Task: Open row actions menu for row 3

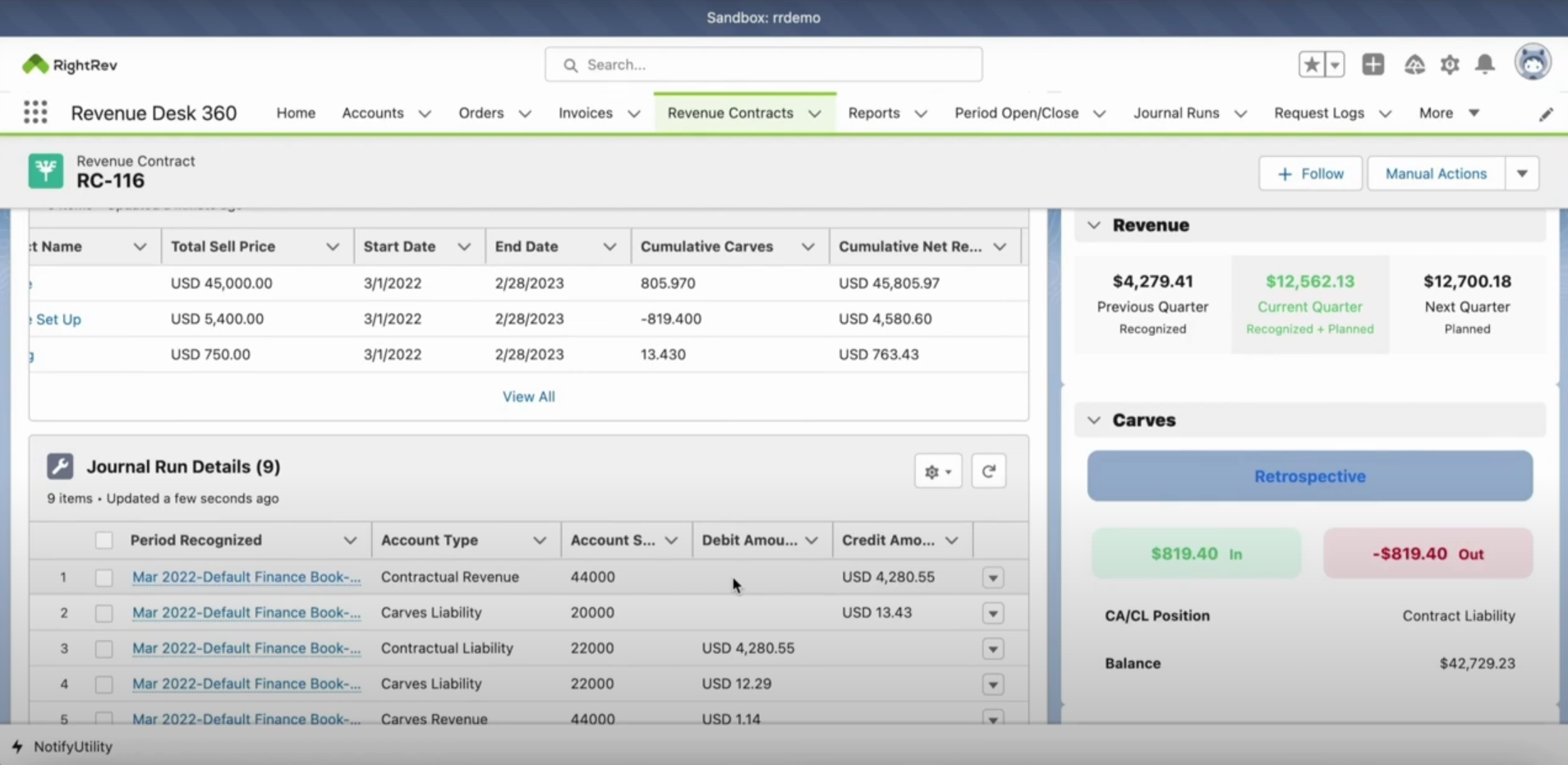Action: (993, 649)
